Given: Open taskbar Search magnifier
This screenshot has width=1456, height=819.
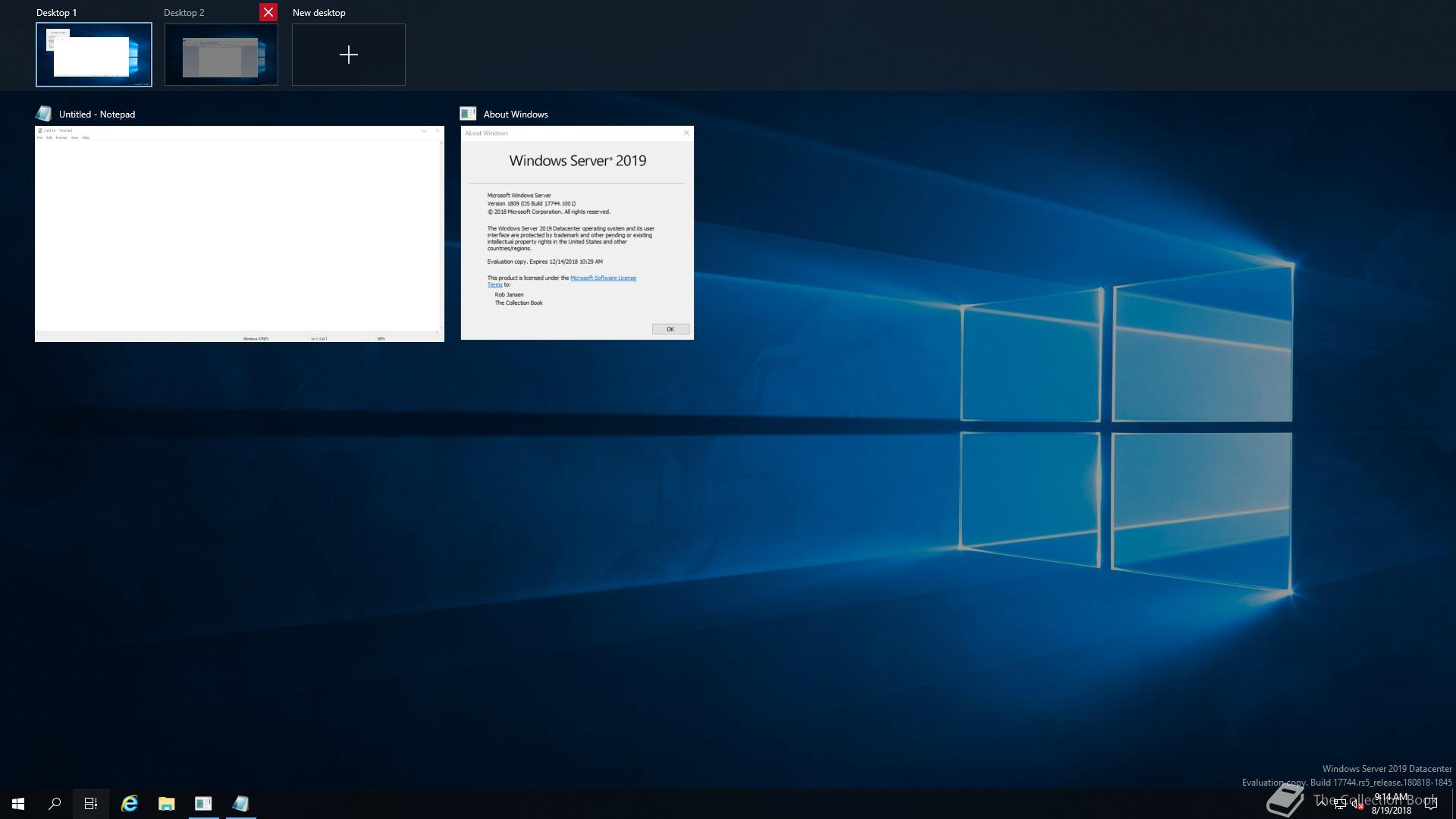Looking at the screenshot, I should (x=55, y=804).
